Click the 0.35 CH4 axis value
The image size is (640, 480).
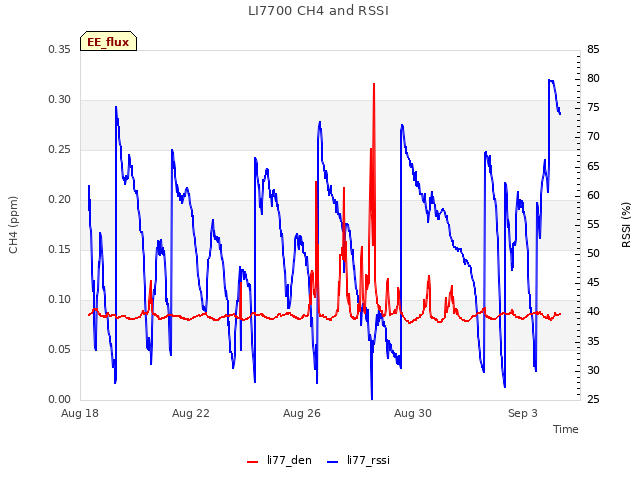[60, 50]
